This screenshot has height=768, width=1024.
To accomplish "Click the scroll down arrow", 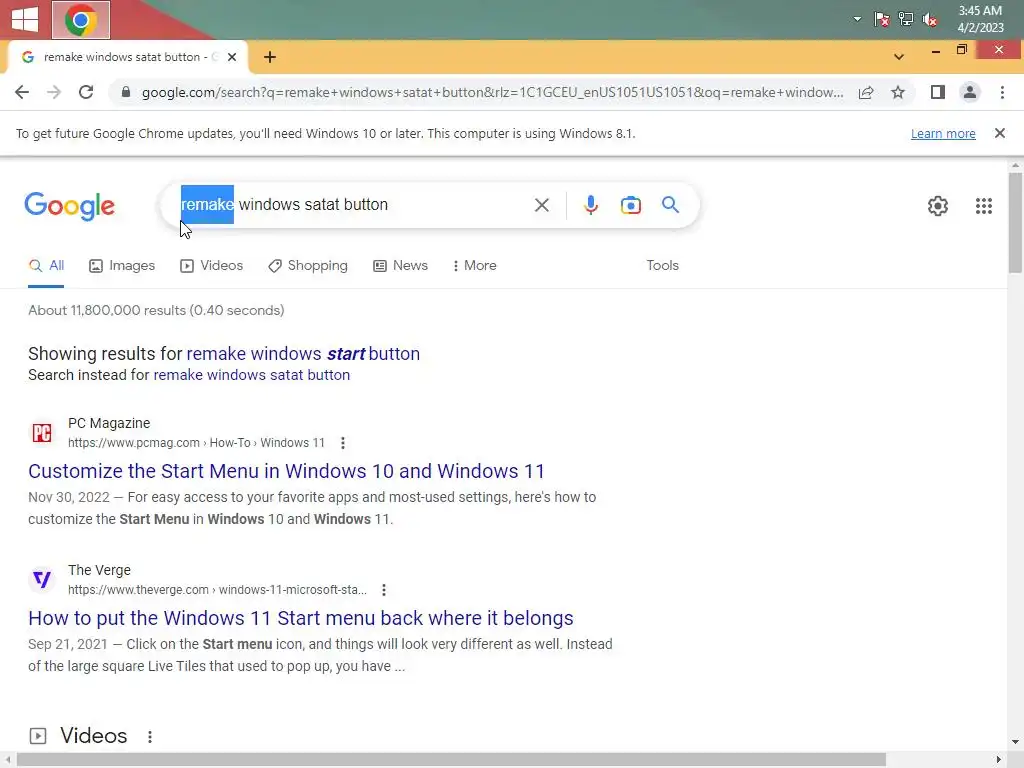I will coord(1015,743).
